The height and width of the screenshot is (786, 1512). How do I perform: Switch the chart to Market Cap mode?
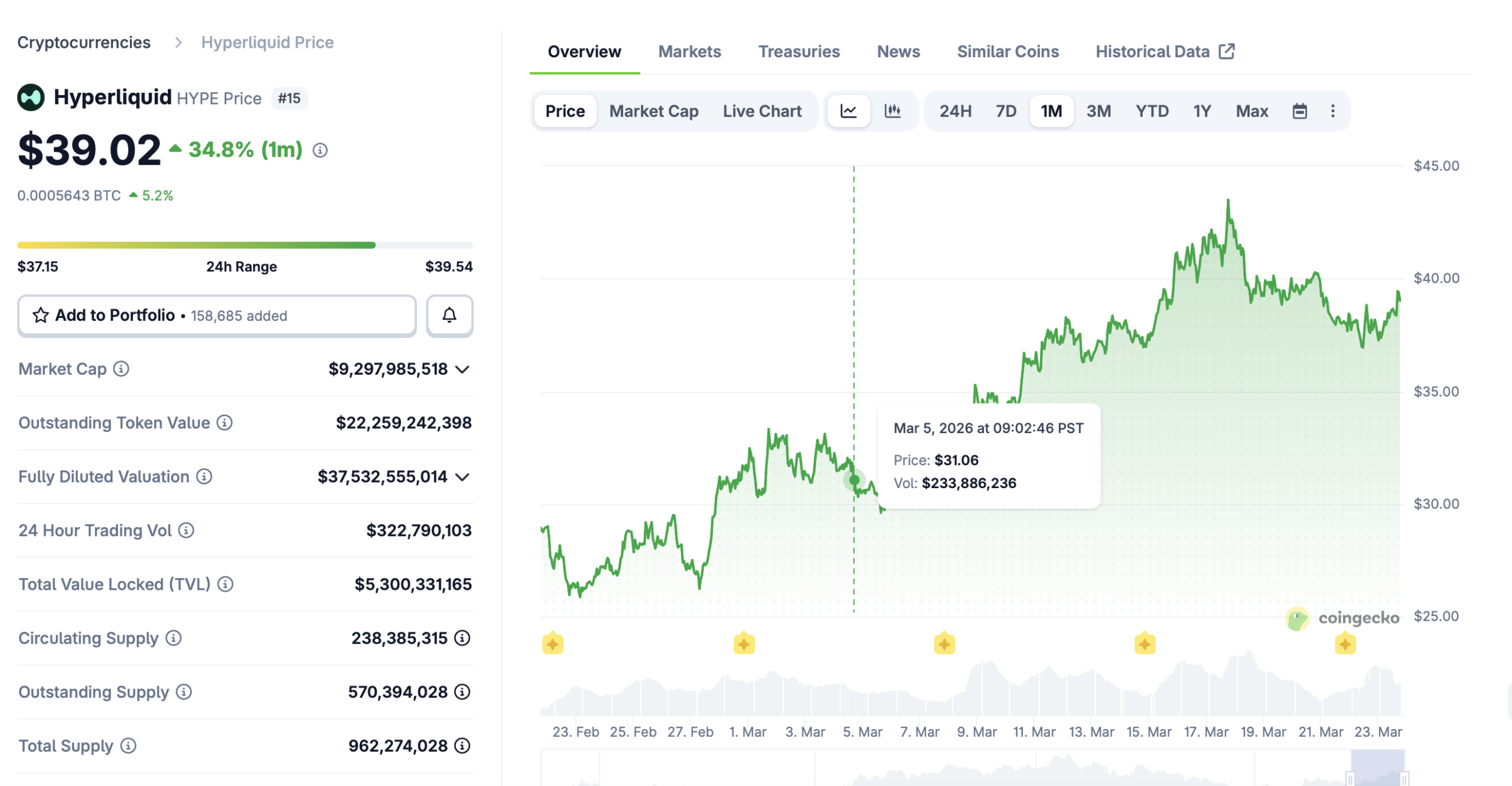pos(654,111)
